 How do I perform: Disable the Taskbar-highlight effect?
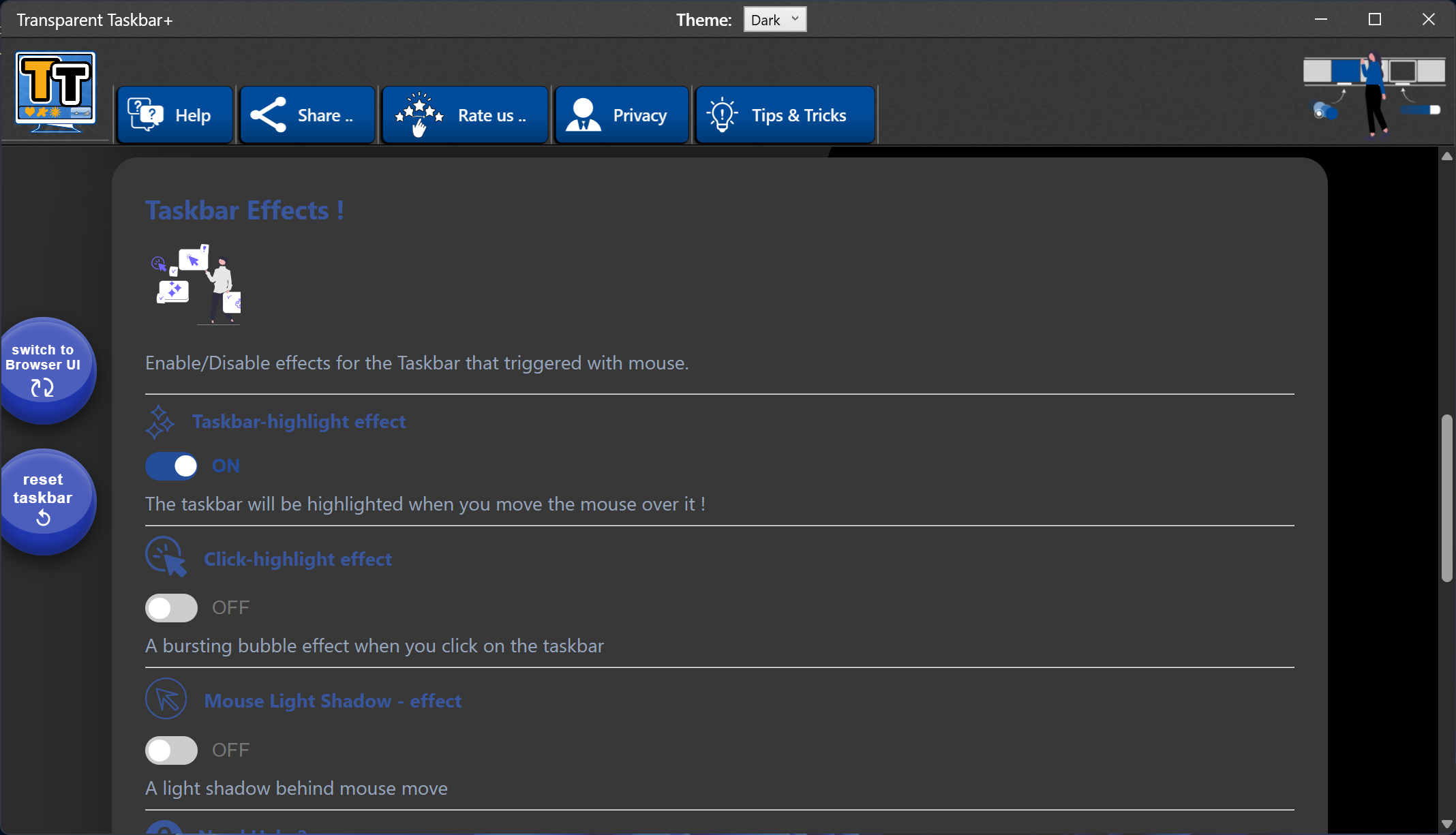pos(171,466)
